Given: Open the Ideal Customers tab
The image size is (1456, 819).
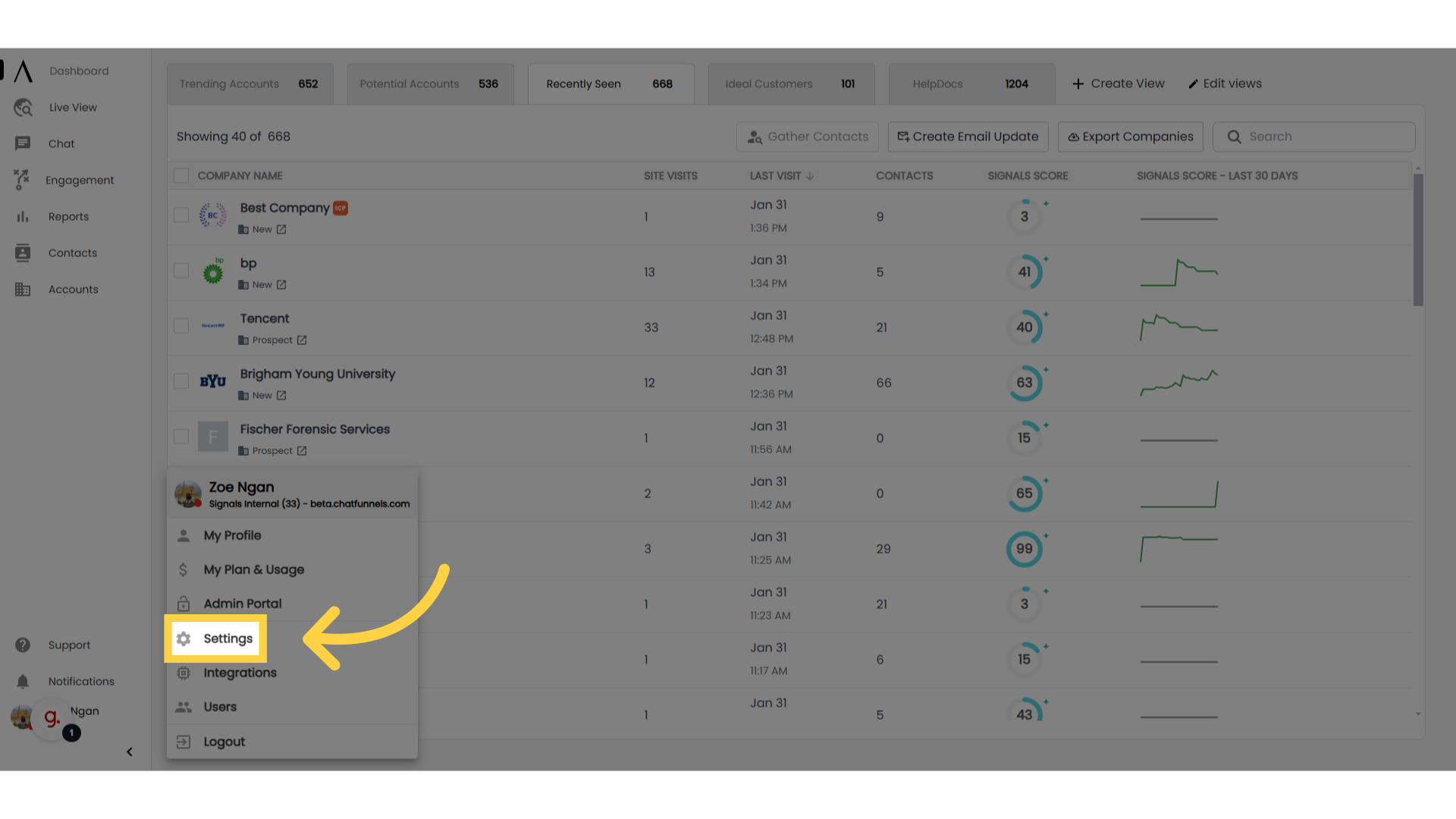Looking at the screenshot, I should (791, 83).
